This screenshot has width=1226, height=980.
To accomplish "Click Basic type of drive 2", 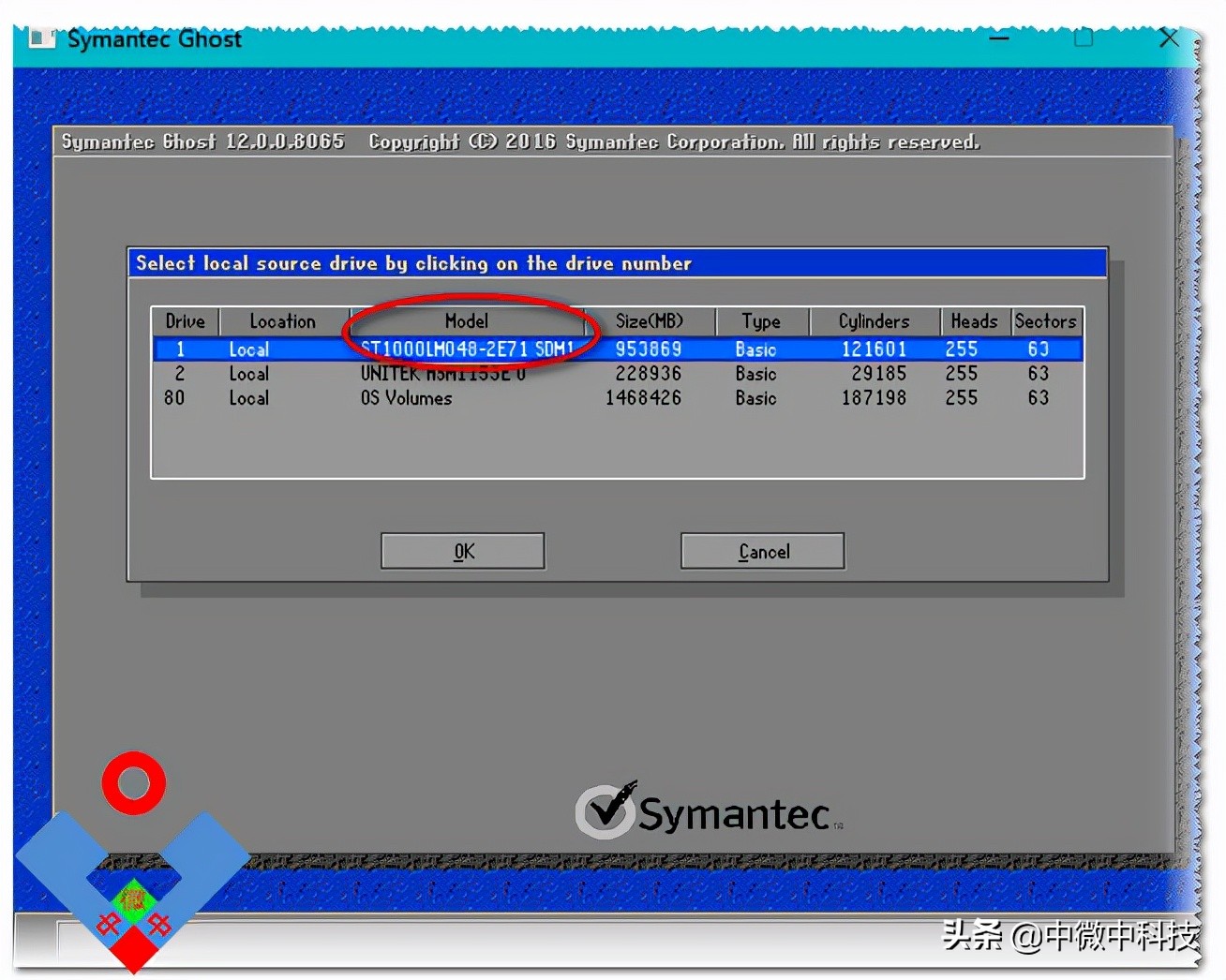I will 756,374.
